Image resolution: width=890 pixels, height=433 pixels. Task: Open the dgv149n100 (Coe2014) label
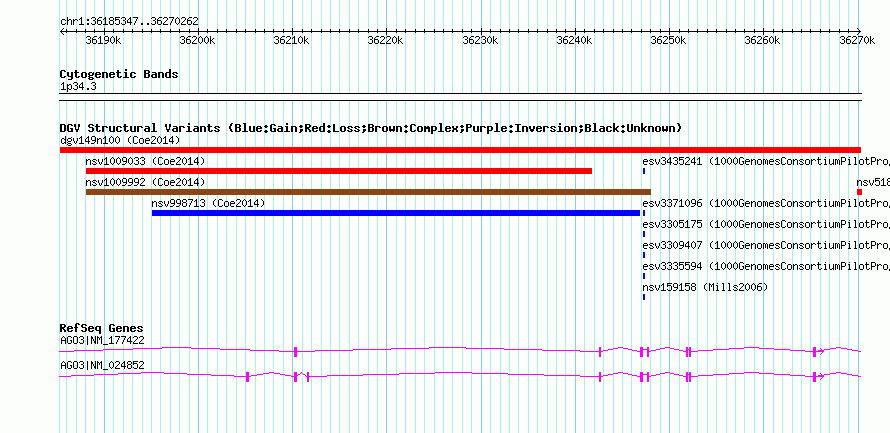tap(120, 140)
